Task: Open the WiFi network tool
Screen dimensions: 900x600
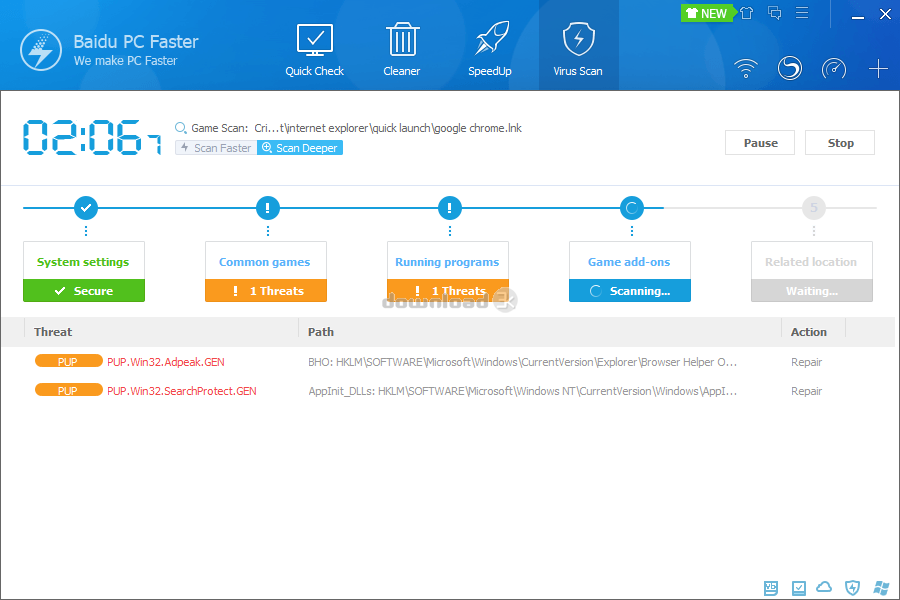Action: click(x=745, y=68)
